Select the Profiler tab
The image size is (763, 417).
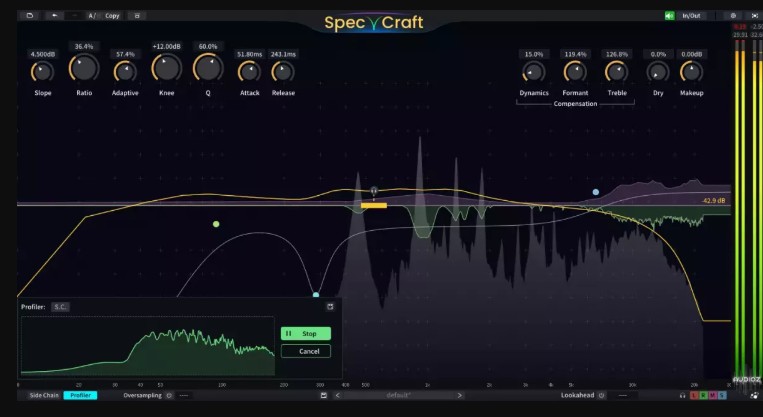pos(80,396)
